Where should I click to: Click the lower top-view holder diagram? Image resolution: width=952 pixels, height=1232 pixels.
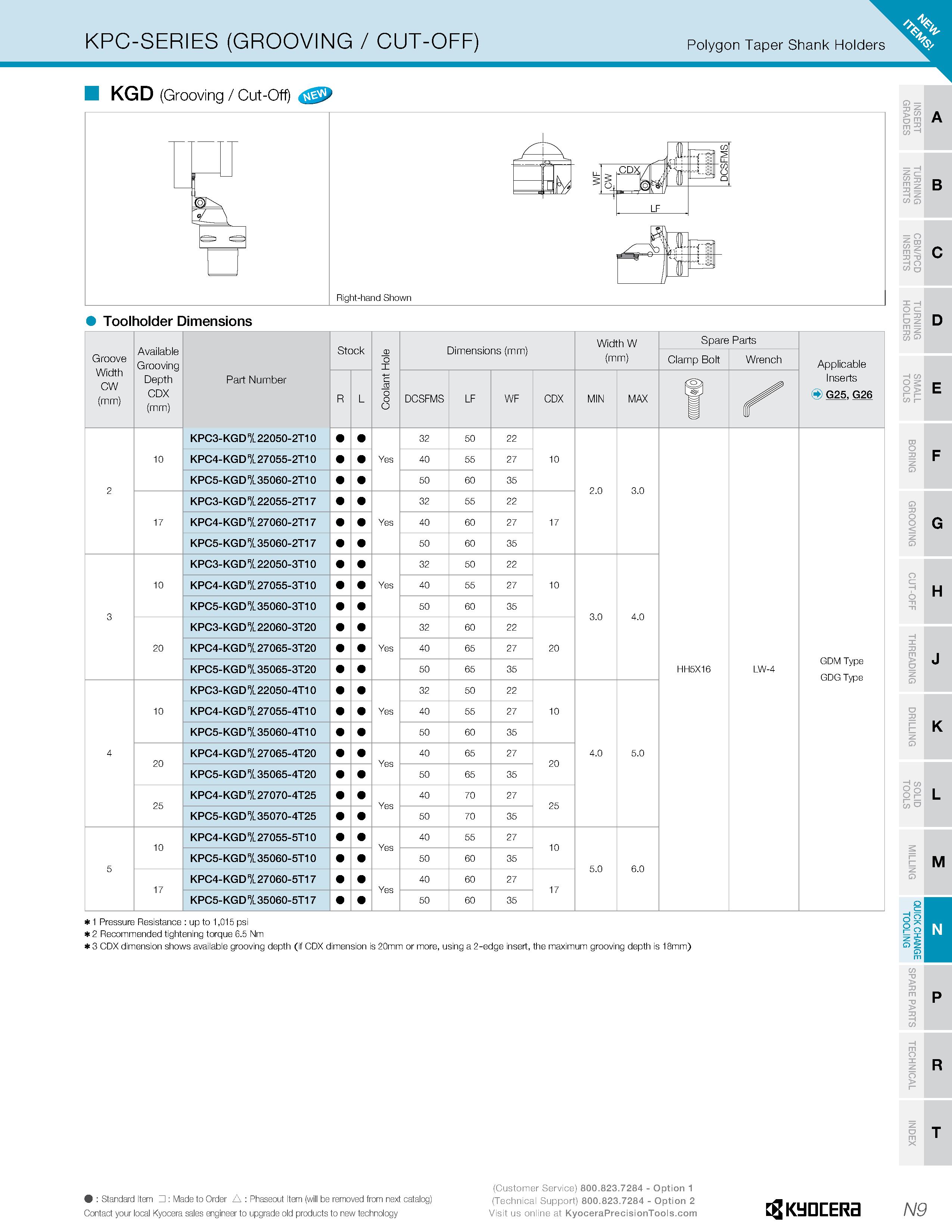(669, 255)
